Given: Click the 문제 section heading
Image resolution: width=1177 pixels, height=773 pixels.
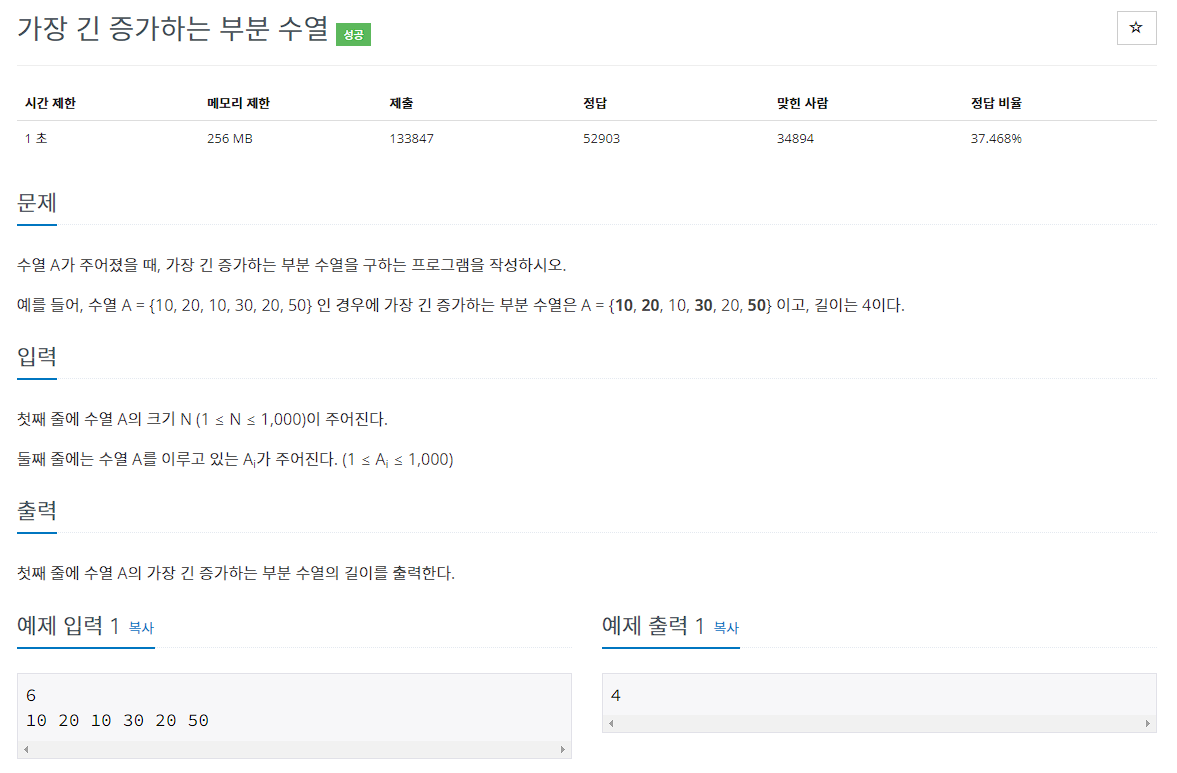Looking at the screenshot, I should coord(37,203).
